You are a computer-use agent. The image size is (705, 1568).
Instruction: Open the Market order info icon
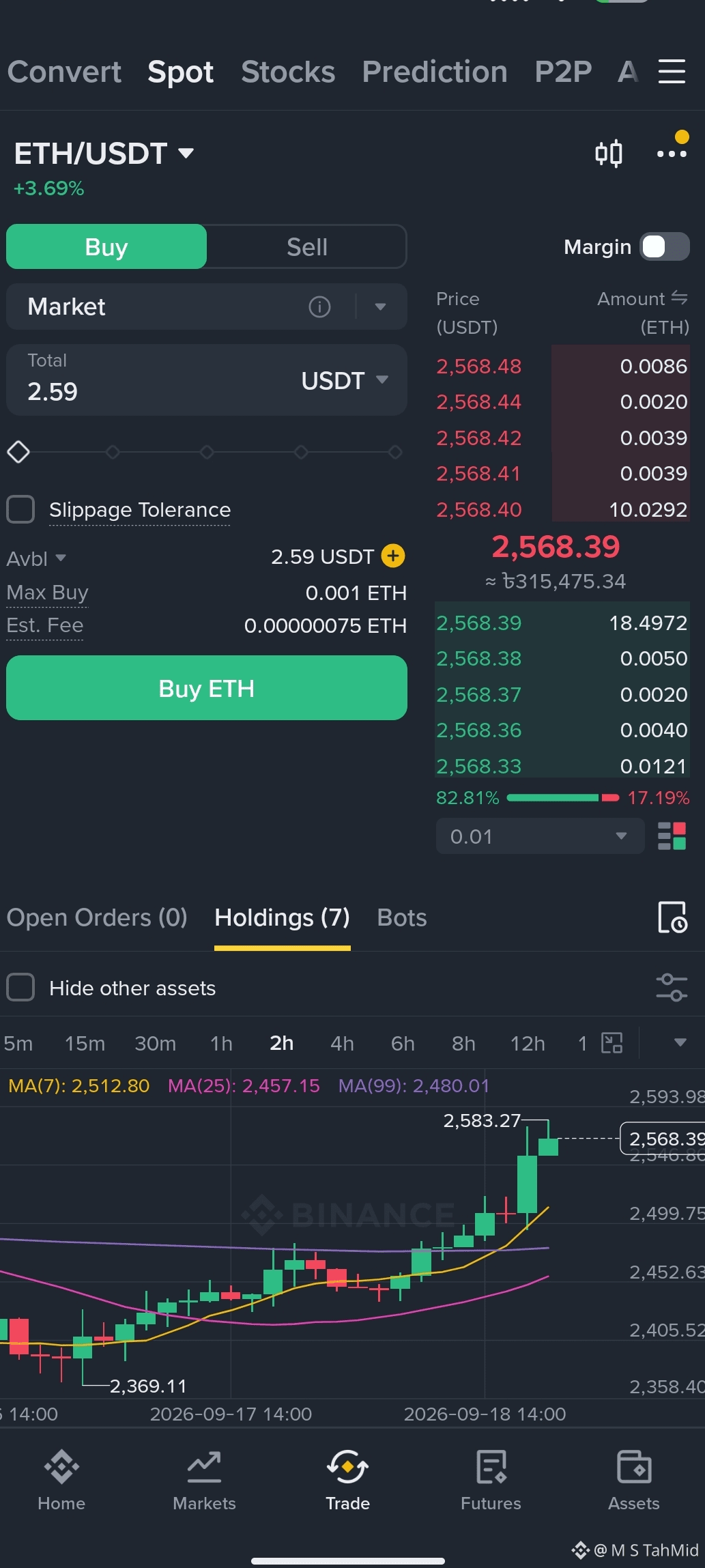click(319, 307)
